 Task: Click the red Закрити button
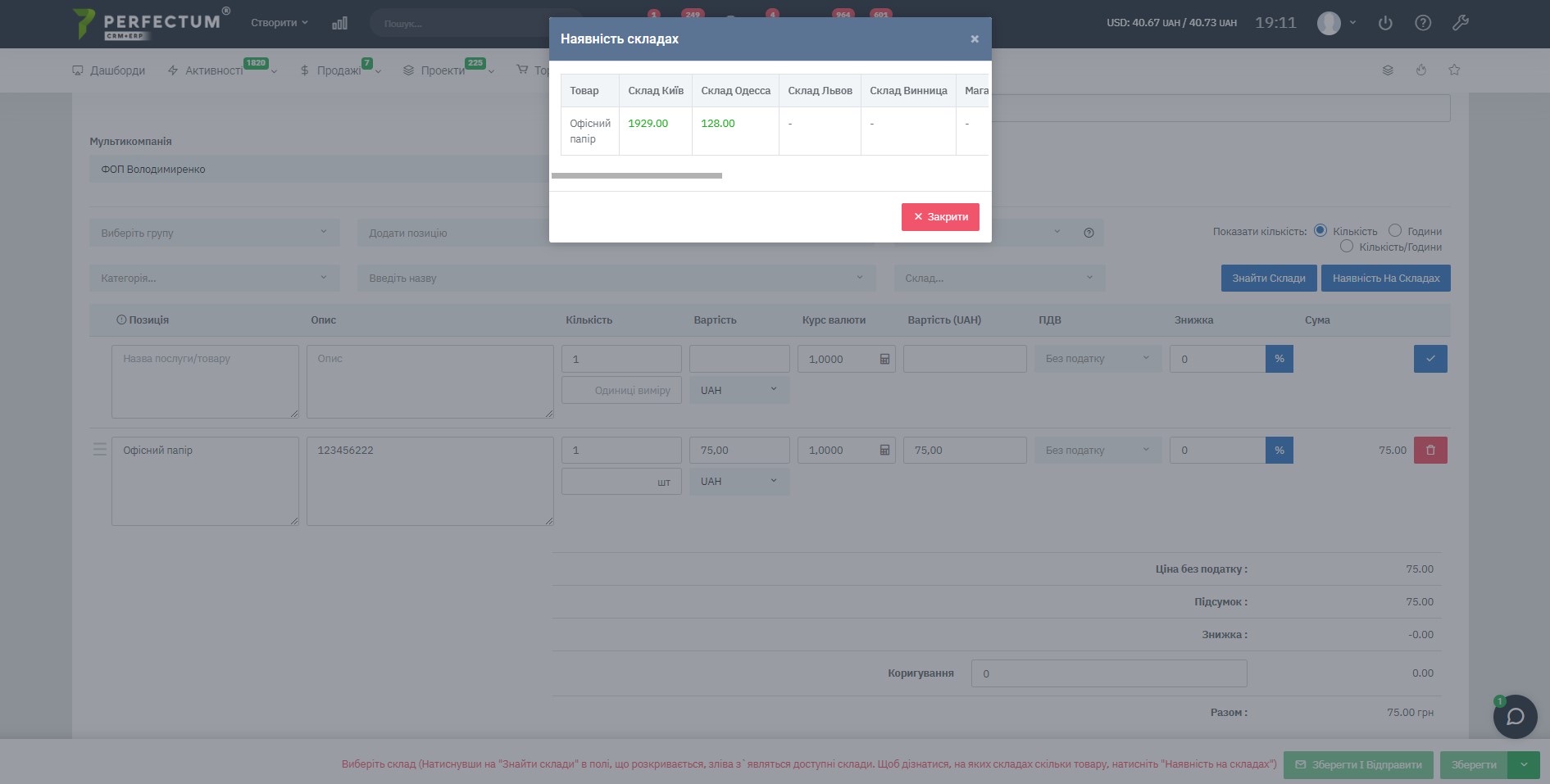940,217
